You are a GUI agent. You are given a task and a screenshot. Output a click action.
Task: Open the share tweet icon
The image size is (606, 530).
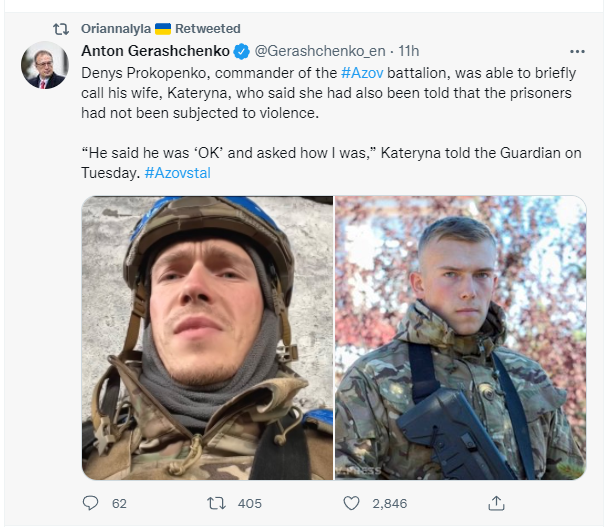pyautogui.click(x=496, y=502)
